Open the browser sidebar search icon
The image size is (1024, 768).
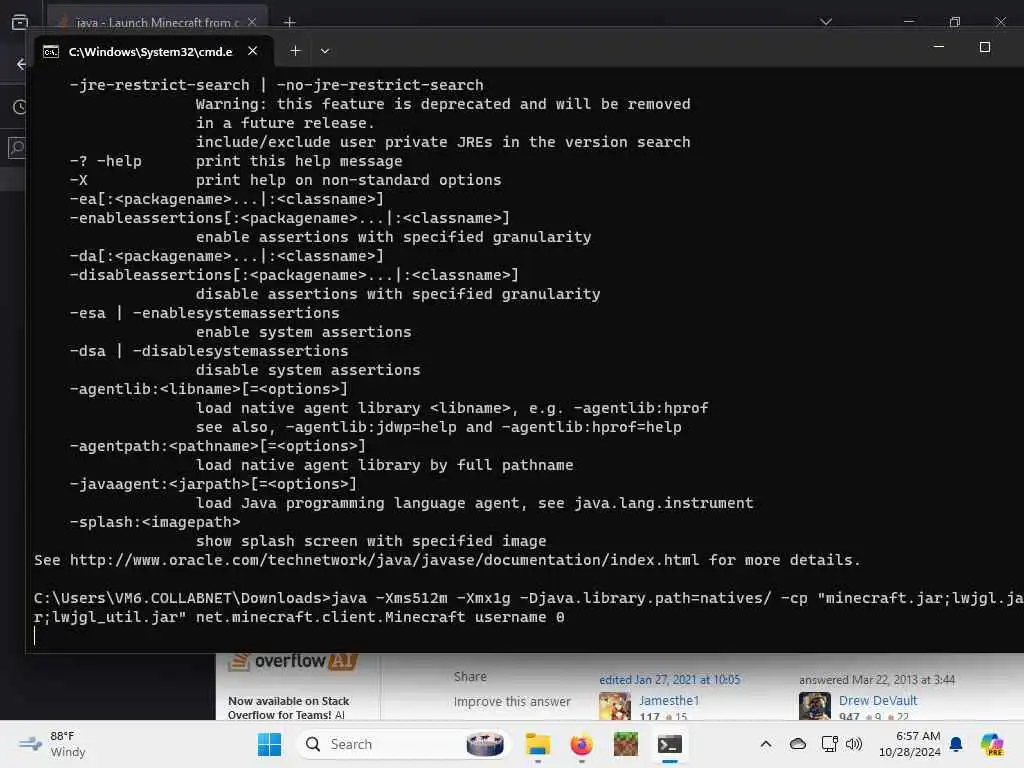tap(18, 148)
